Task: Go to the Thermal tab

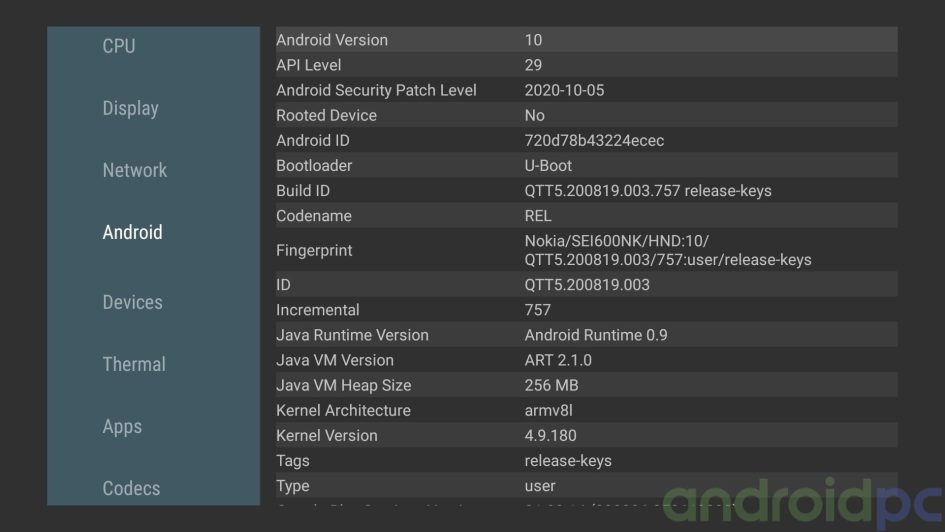Action: (134, 364)
